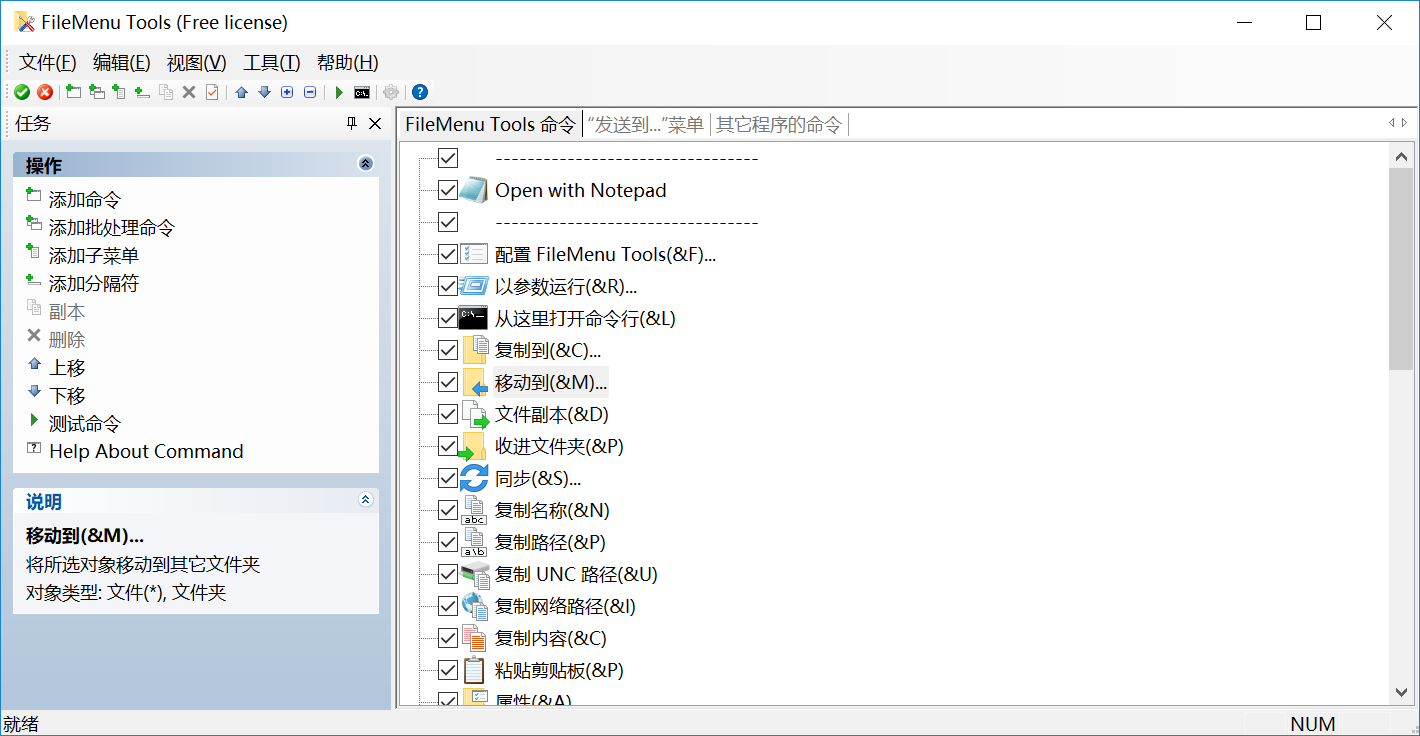Click the red cancel changes icon

(45, 92)
